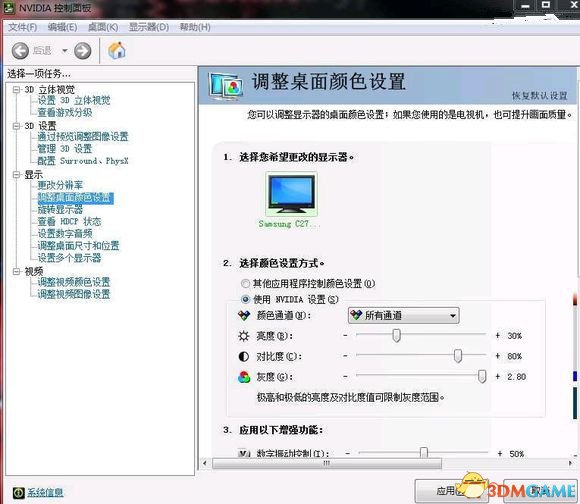The width and height of the screenshot is (580, 504).
Task: Select 使用 NVIDIA 设置 radio button
Action: point(245,299)
